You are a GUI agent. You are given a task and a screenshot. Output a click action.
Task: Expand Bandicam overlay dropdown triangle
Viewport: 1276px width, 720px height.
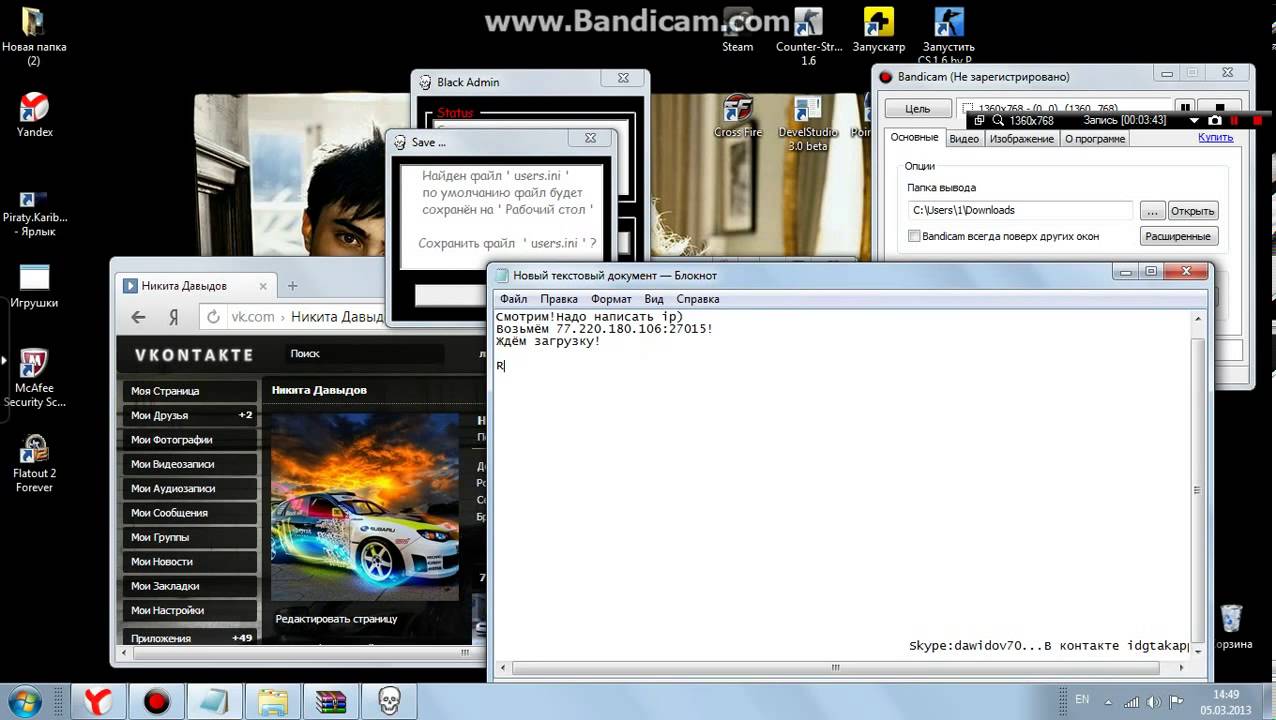tap(1196, 120)
